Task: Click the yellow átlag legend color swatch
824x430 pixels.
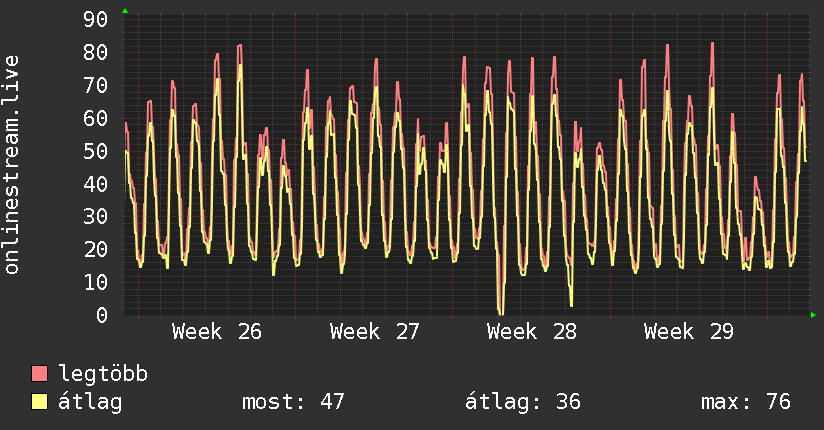Action: (x=40, y=401)
